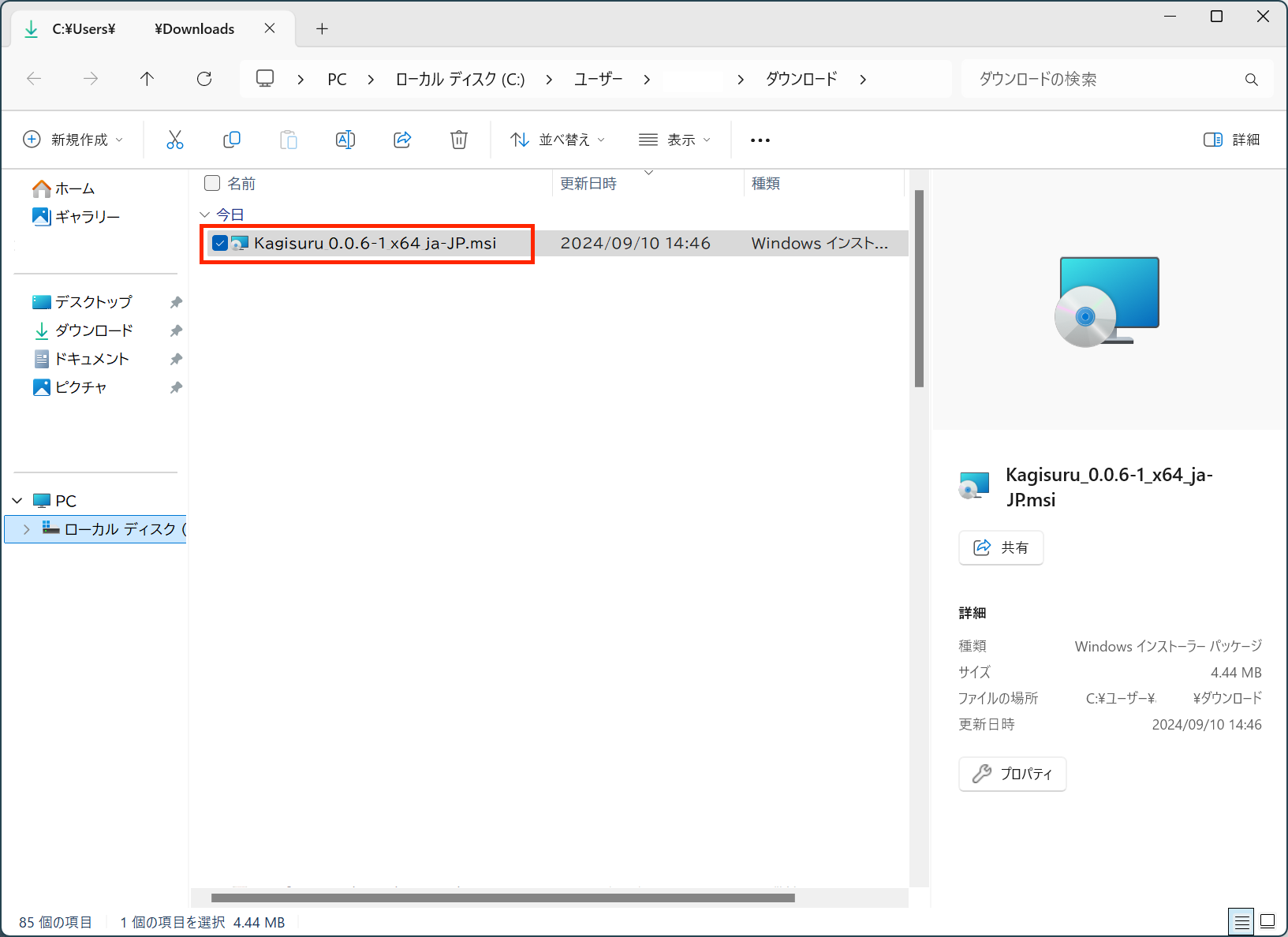Image resolution: width=1288 pixels, height=937 pixels.
Task: Switch to details list view icon in status bar
Action: click(1242, 921)
